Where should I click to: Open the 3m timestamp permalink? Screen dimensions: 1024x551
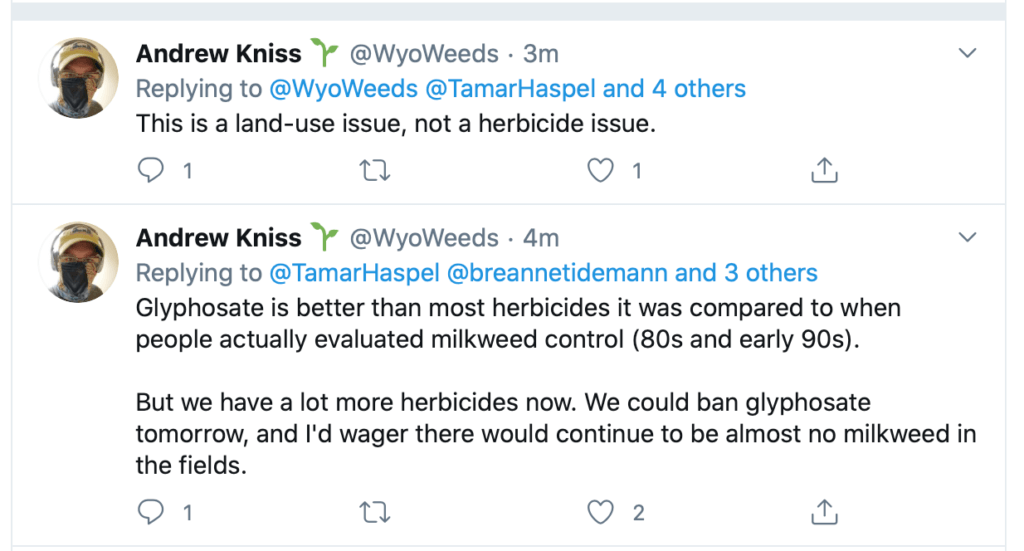pos(541,53)
